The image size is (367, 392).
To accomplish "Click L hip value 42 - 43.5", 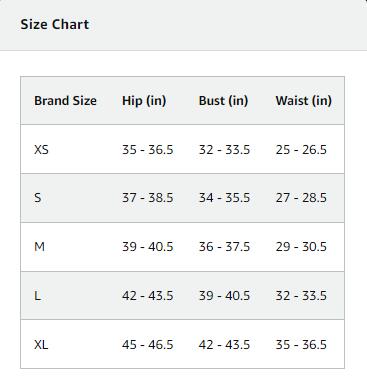I will point(148,296).
